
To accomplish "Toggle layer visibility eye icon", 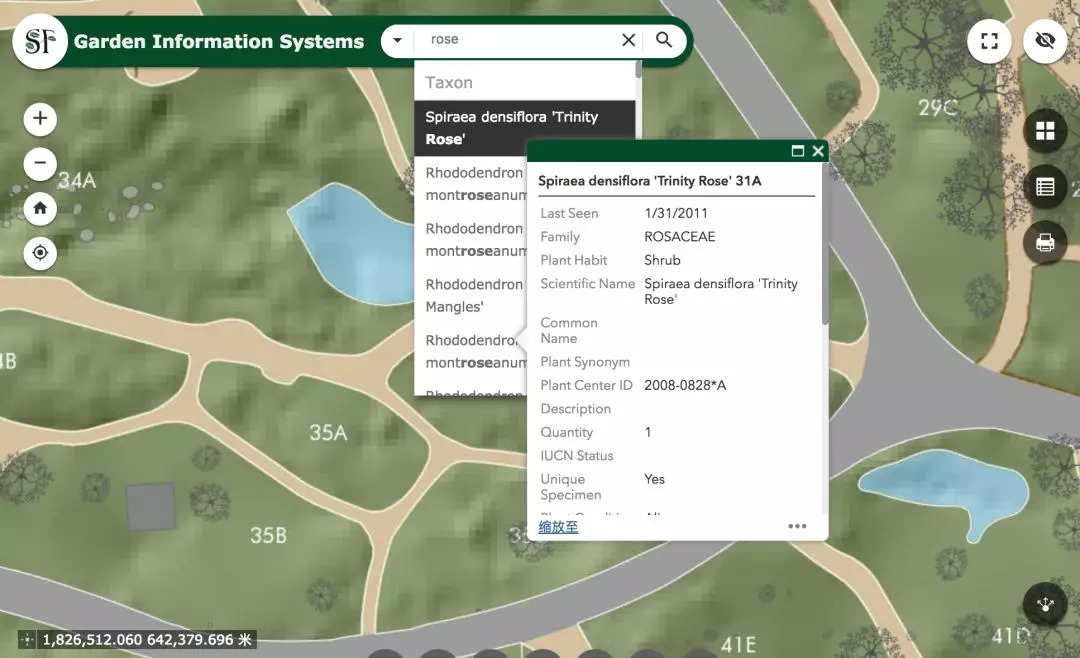I will pyautogui.click(x=1045, y=41).
